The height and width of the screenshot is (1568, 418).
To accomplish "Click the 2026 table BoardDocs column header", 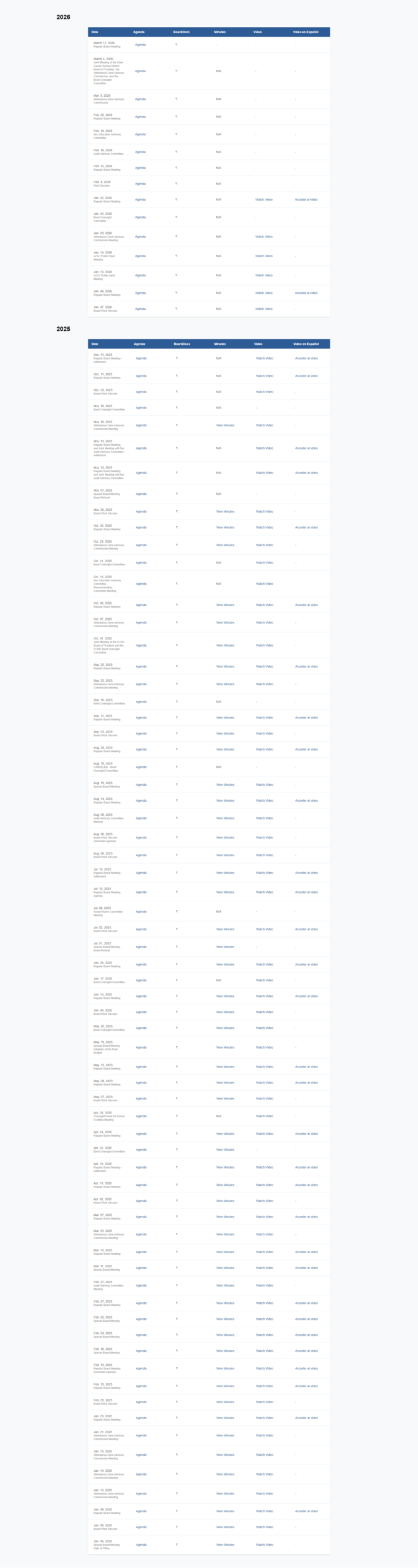I will (181, 32).
